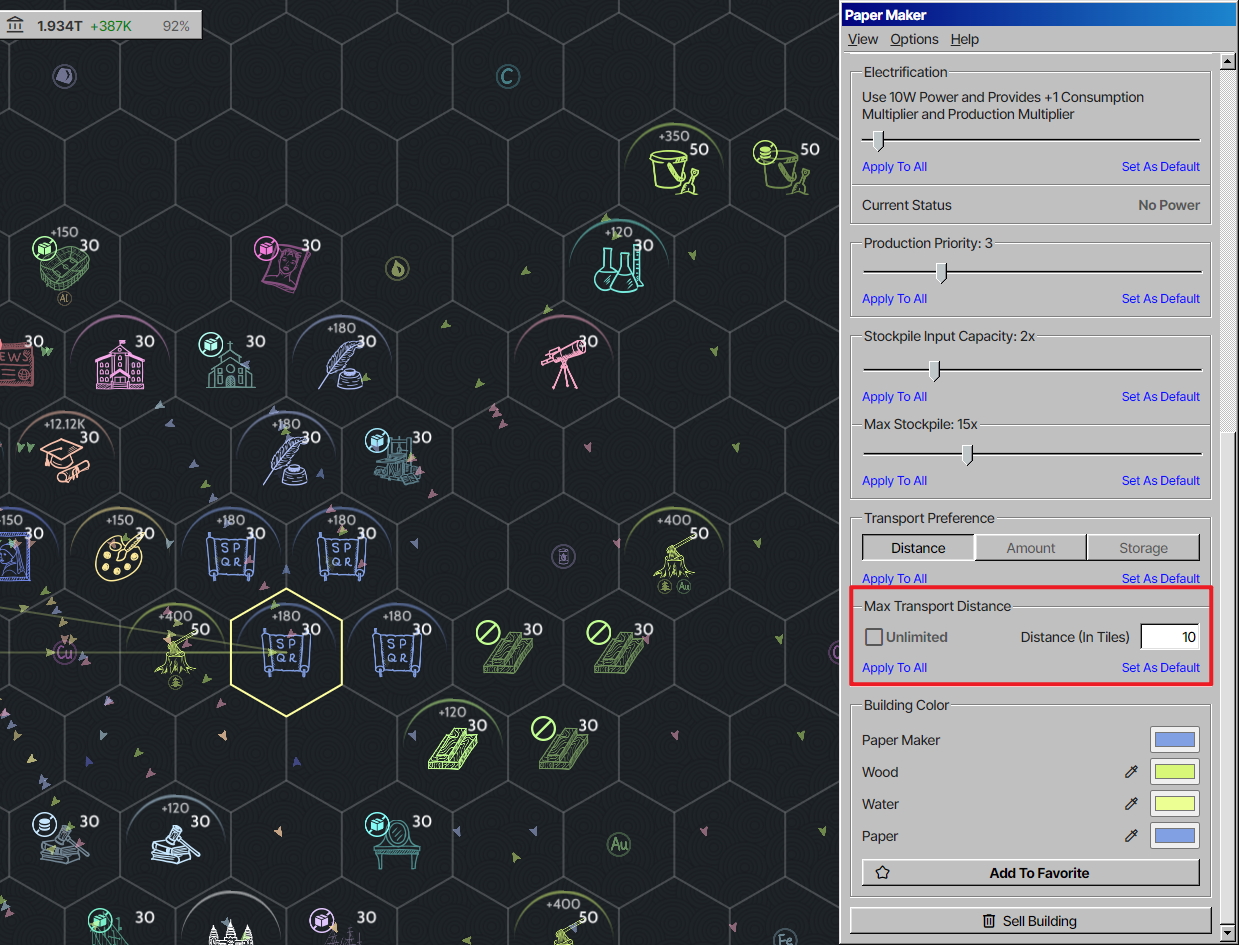Image resolution: width=1239 pixels, height=945 pixels.
Task: Open the Options menu
Action: point(914,39)
